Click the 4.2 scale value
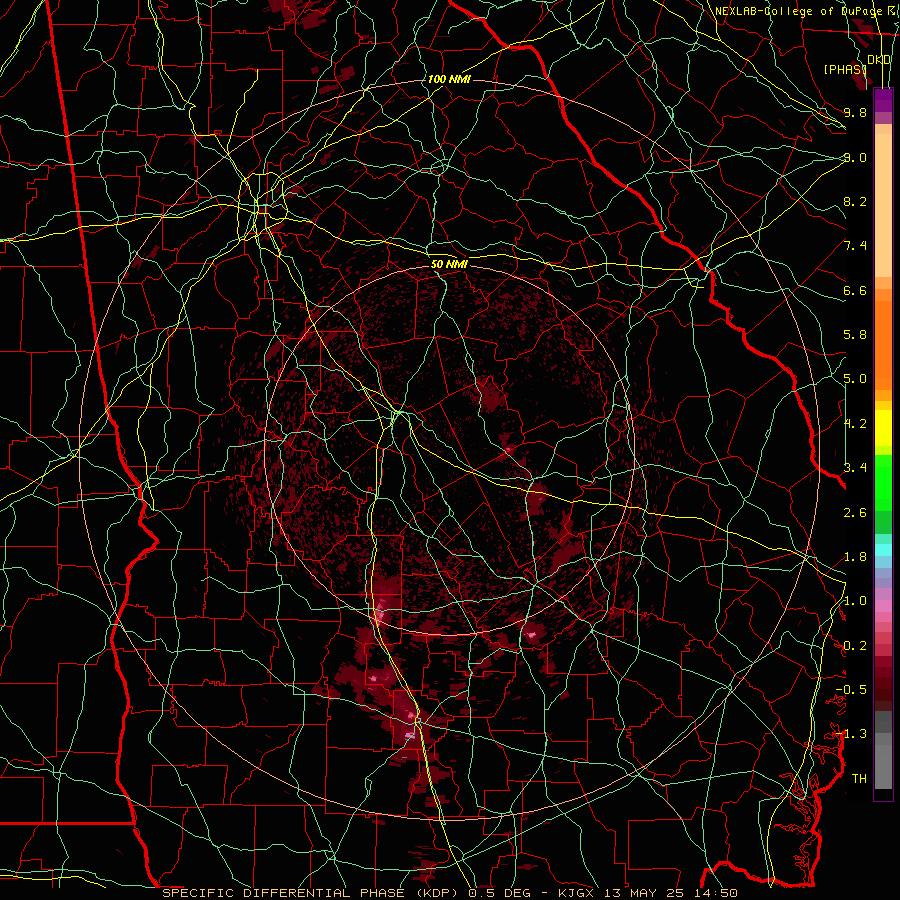The width and height of the screenshot is (900, 900). [855, 424]
